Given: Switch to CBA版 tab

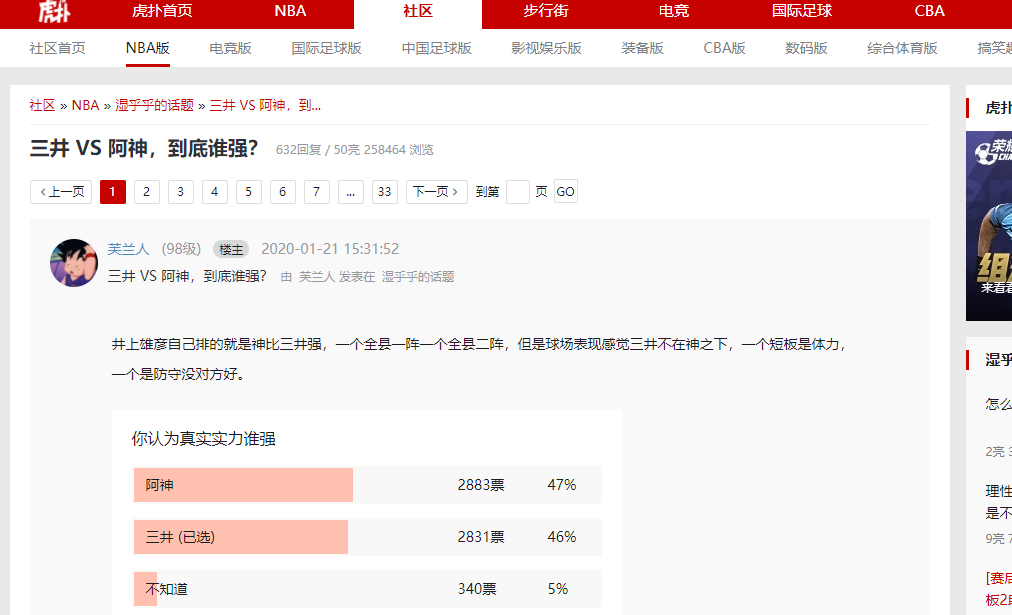Looking at the screenshot, I should click(x=724, y=48).
